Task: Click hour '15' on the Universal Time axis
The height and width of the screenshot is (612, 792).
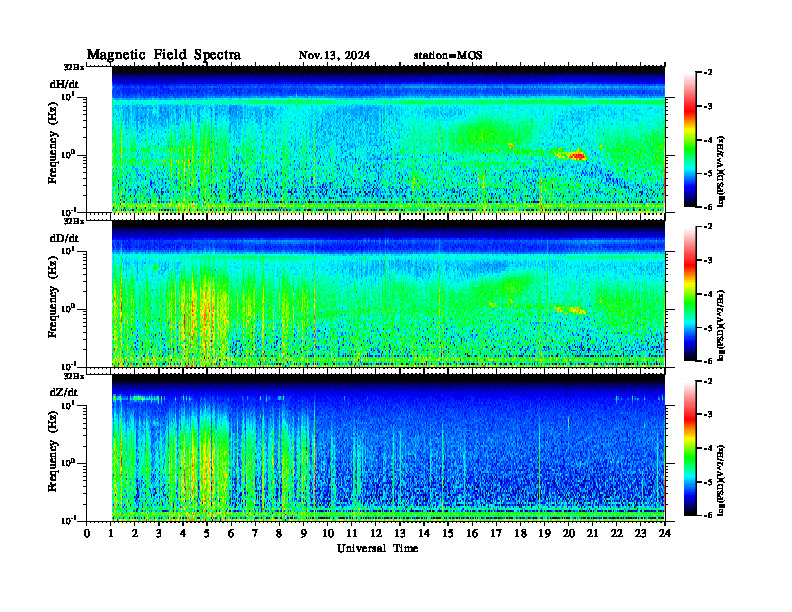Action: click(x=448, y=534)
